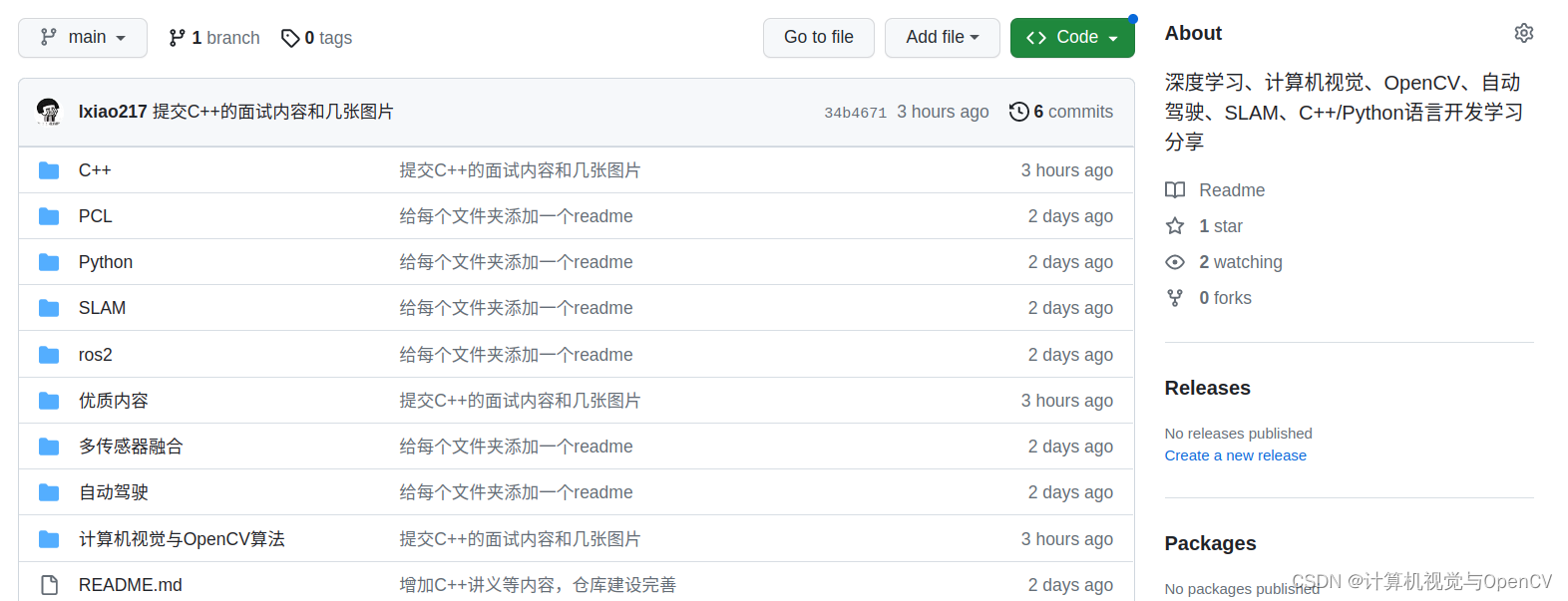
Task: Click Create a new release
Action: (1235, 455)
